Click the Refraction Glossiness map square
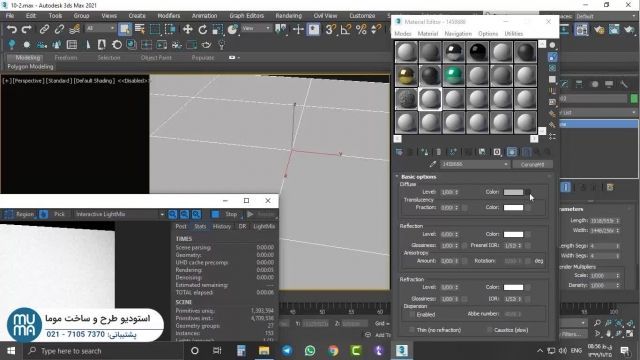 (464, 299)
